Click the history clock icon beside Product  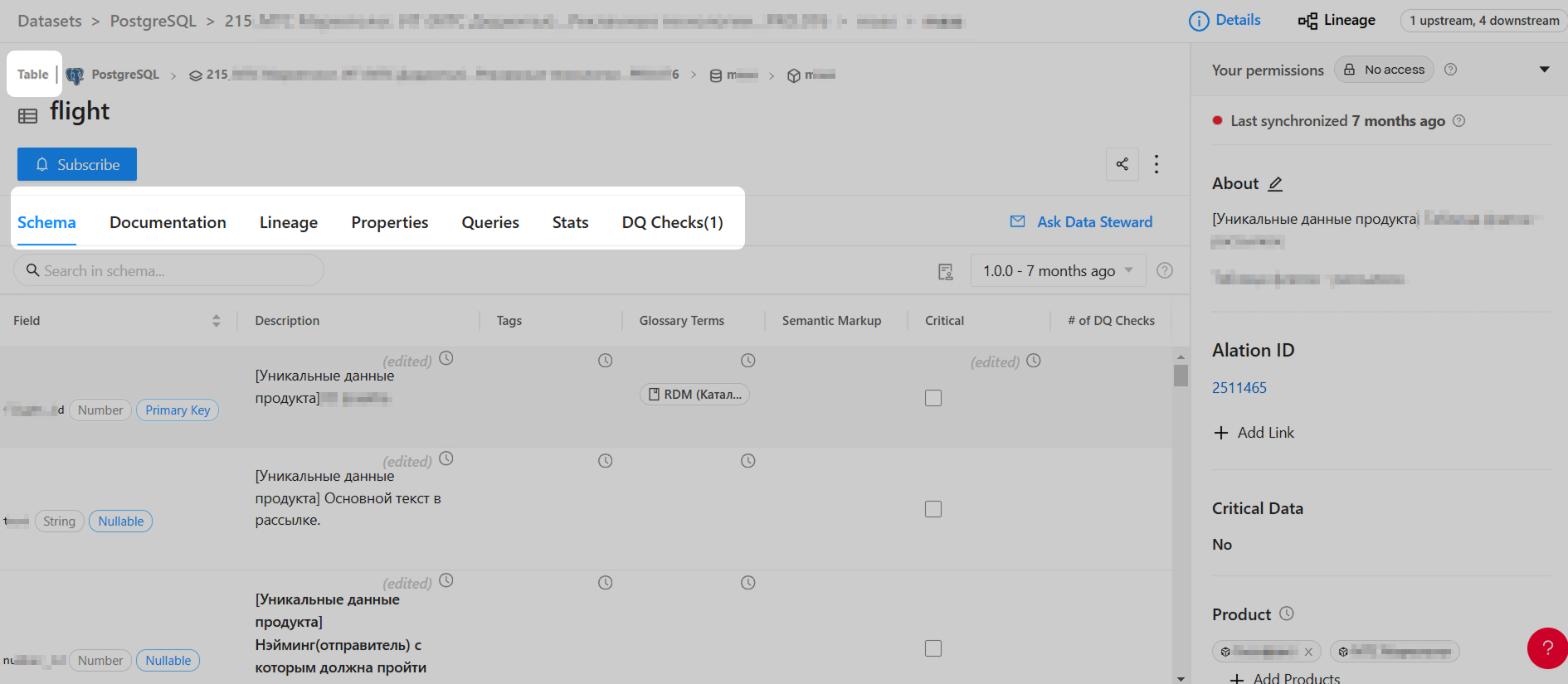[x=1287, y=614]
